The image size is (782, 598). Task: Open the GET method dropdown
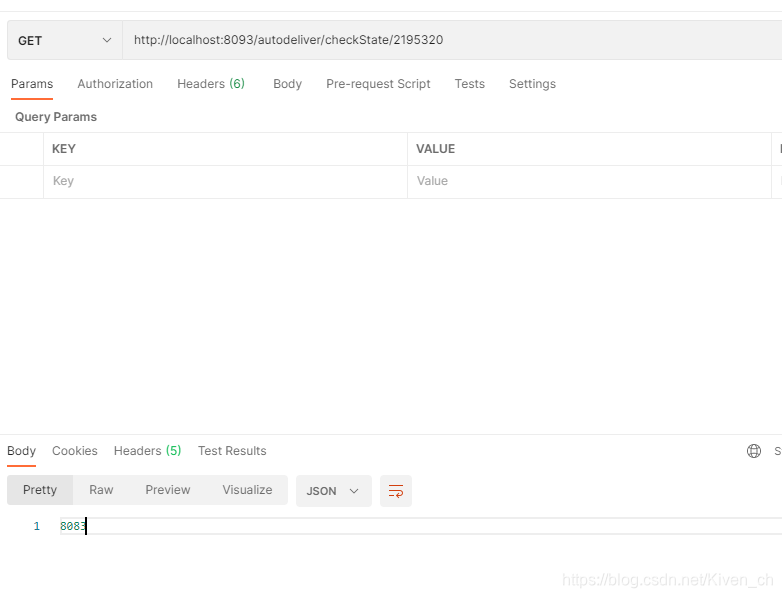click(x=65, y=40)
